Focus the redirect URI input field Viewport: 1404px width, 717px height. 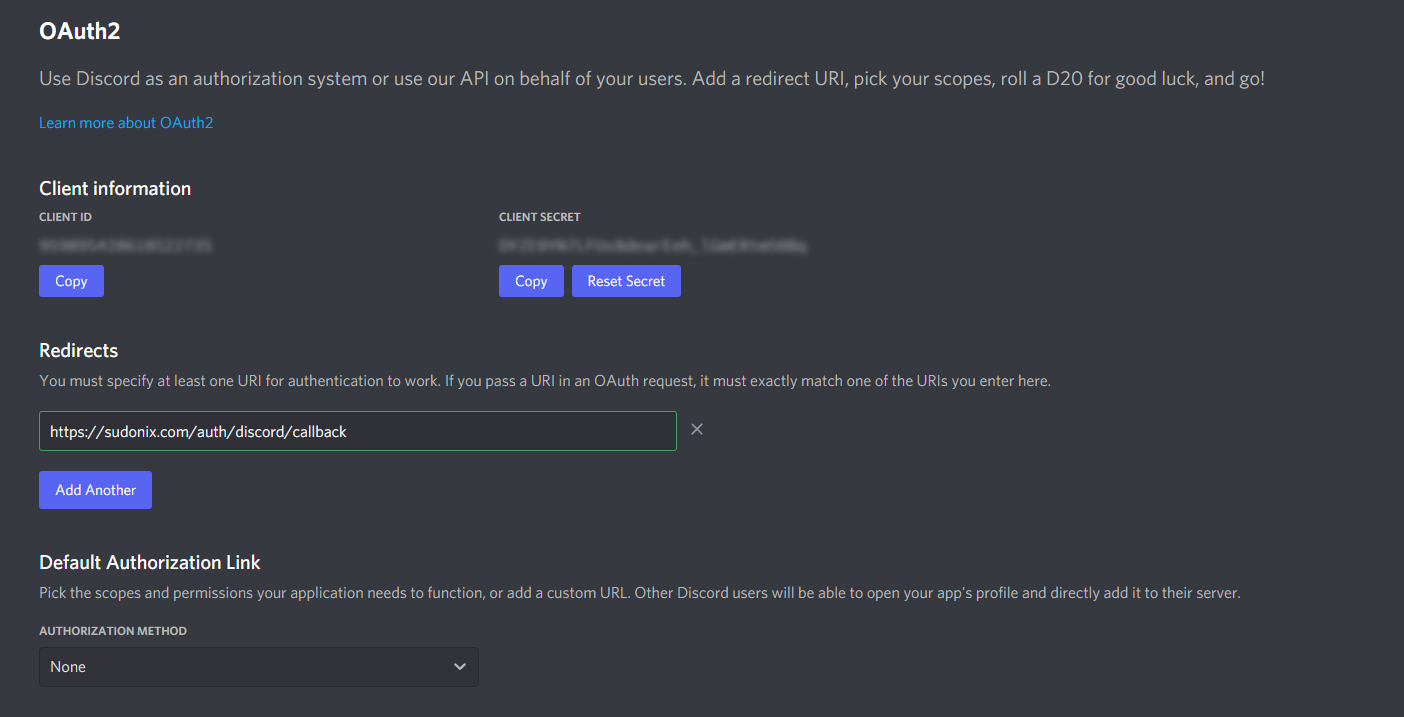click(357, 431)
